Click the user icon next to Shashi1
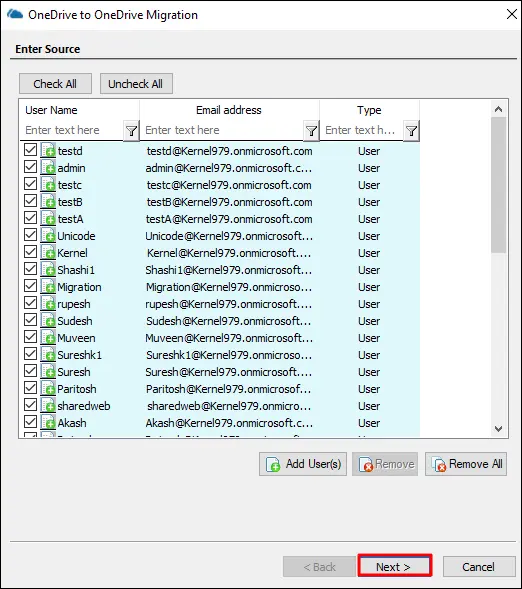The height and width of the screenshot is (589, 522). coord(48,269)
